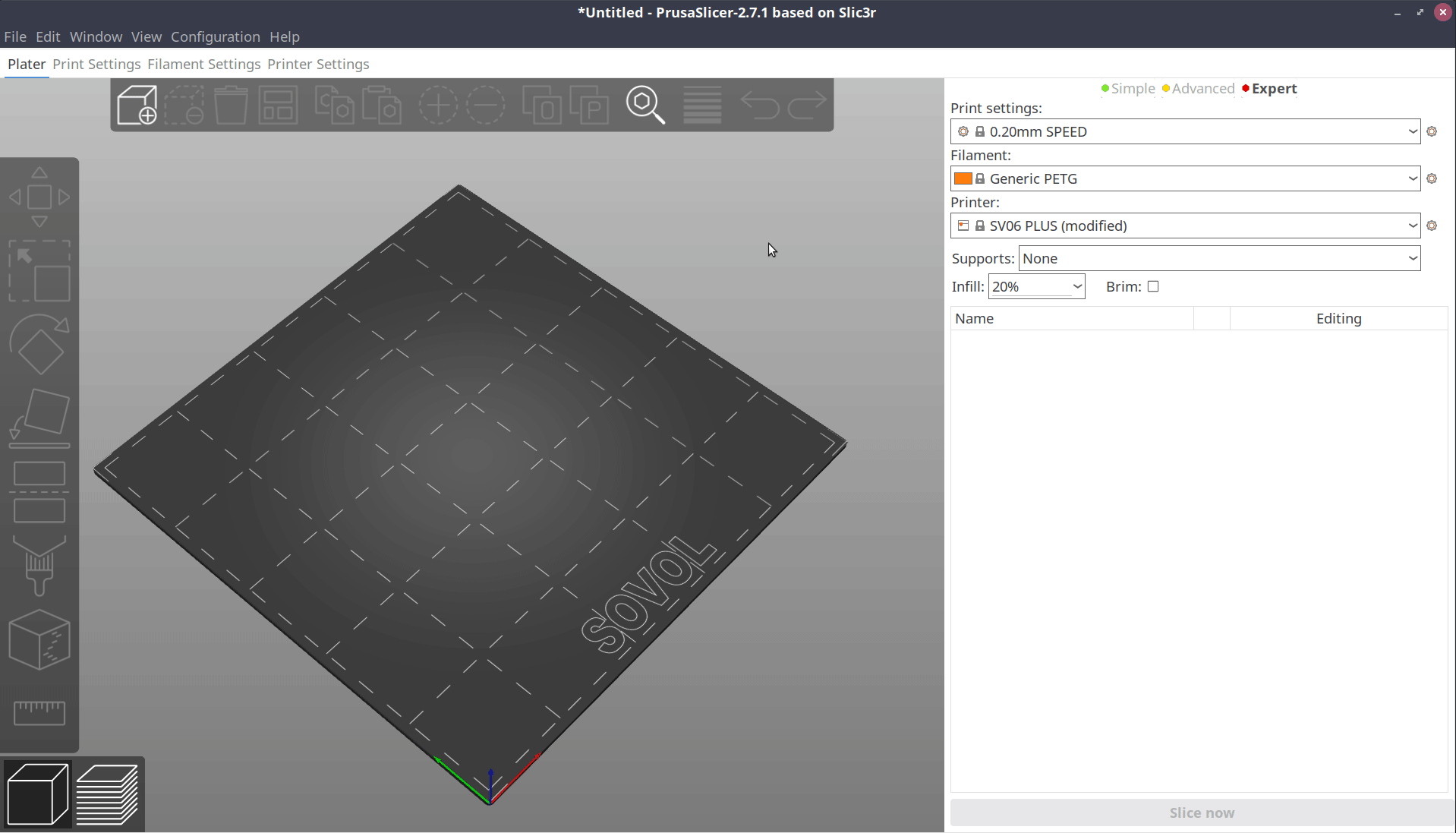Click the Delete selected icon
The image size is (1456, 833).
(184, 105)
